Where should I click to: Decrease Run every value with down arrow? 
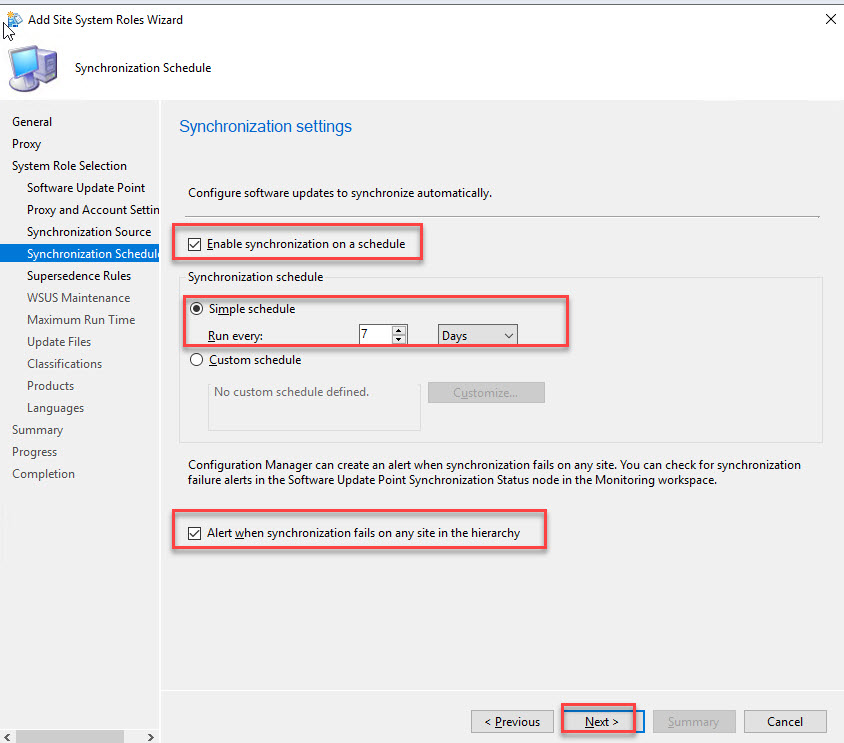[399, 341]
